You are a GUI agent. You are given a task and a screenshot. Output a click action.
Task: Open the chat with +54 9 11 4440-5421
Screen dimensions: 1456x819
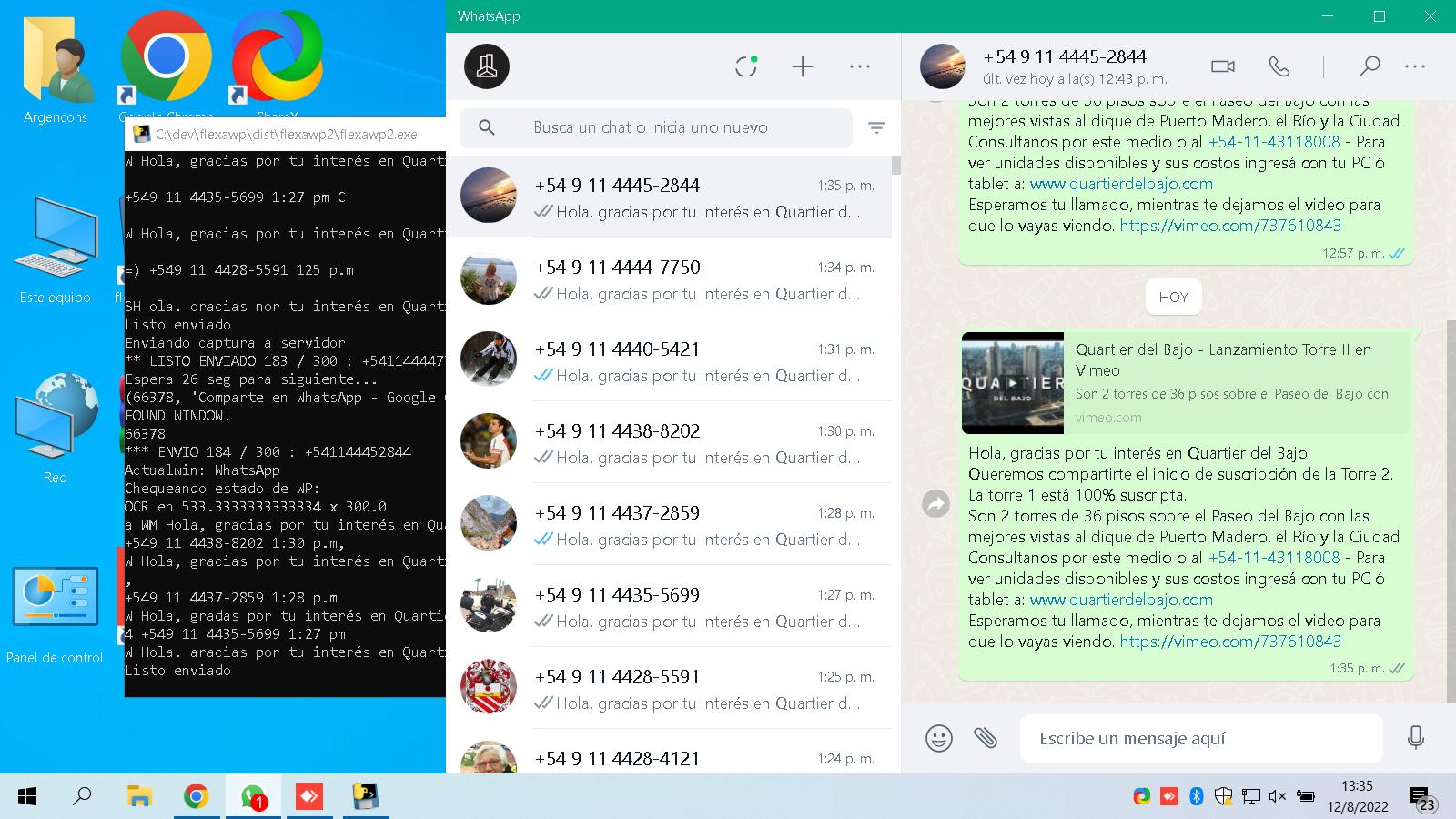coord(669,360)
